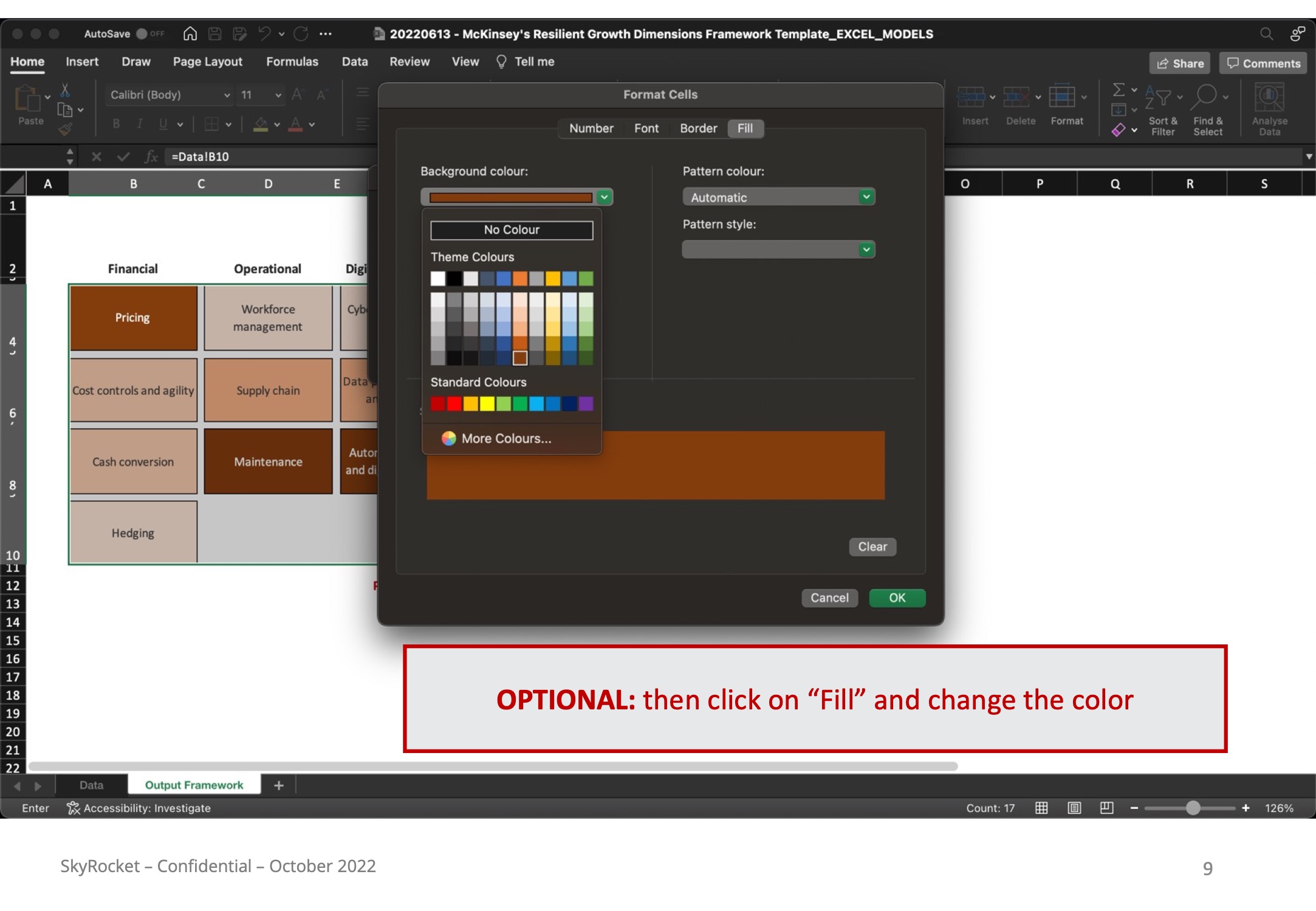Viewport: 1316px width, 911px height.
Task: Open the Insert ribbon tab
Action: click(x=82, y=62)
